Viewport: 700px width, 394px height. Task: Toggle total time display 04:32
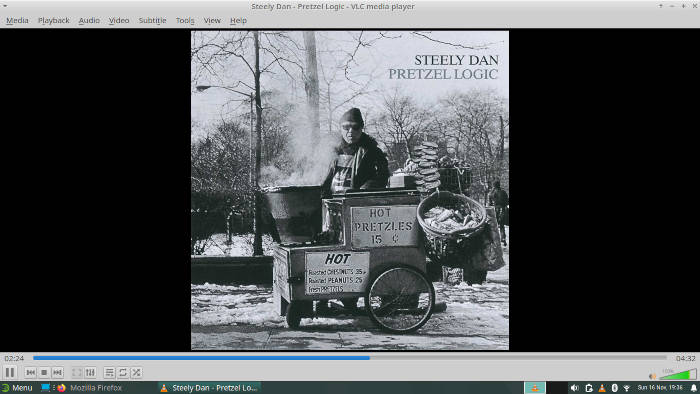click(x=685, y=358)
